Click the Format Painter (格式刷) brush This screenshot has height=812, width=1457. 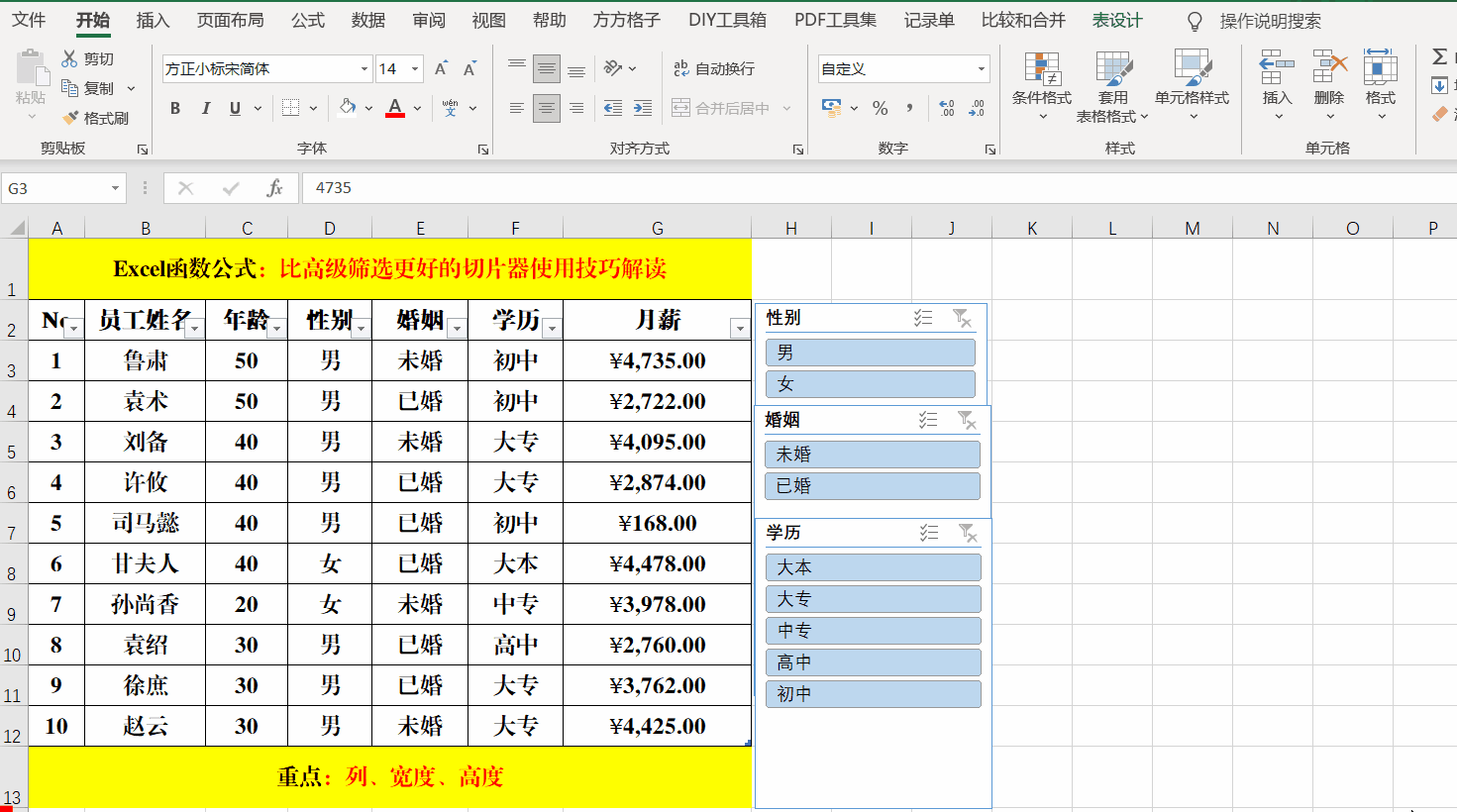[70, 118]
